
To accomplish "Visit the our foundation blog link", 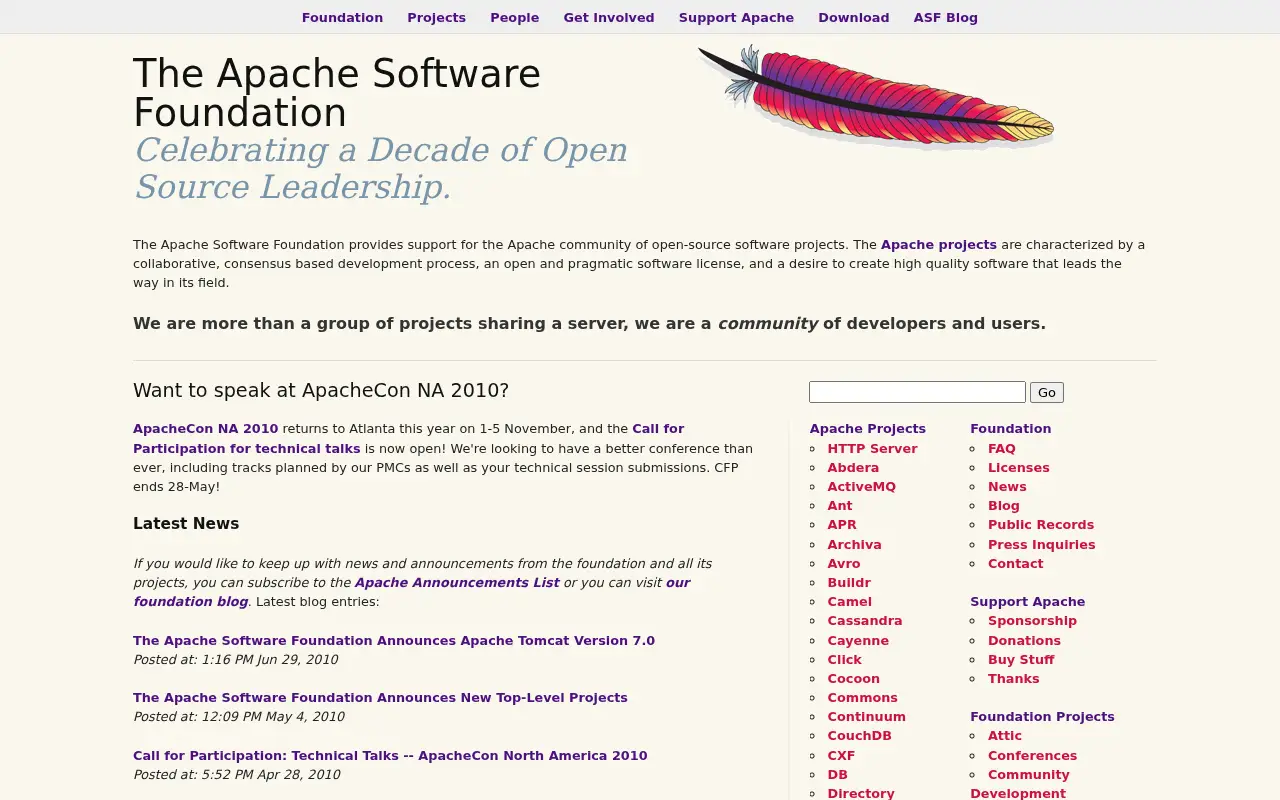I will tap(411, 592).
